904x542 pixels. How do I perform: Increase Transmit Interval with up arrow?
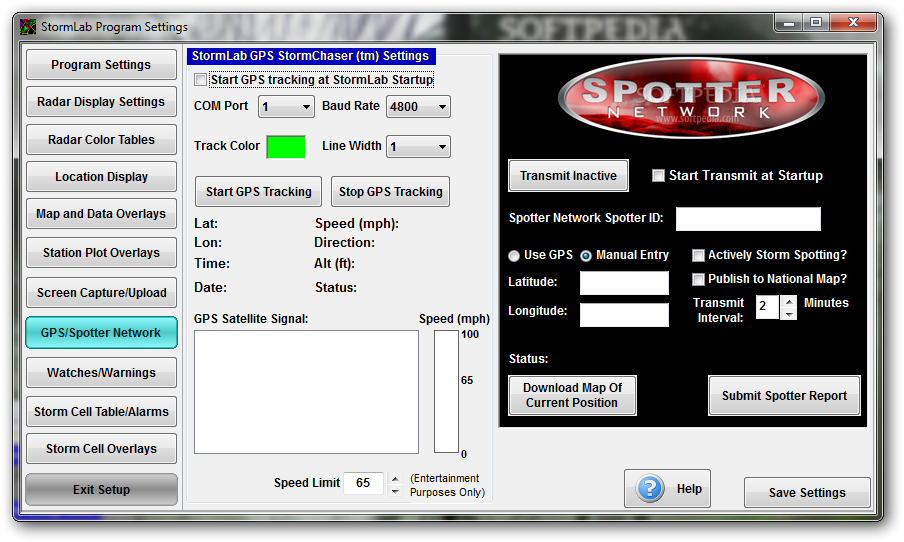pyautogui.click(x=789, y=302)
